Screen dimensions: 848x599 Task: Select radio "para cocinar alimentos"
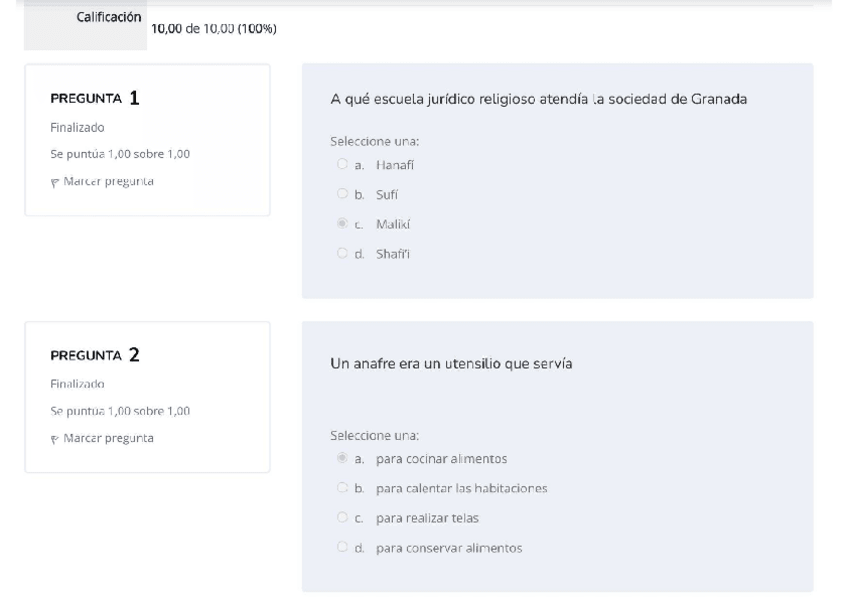coord(343,459)
